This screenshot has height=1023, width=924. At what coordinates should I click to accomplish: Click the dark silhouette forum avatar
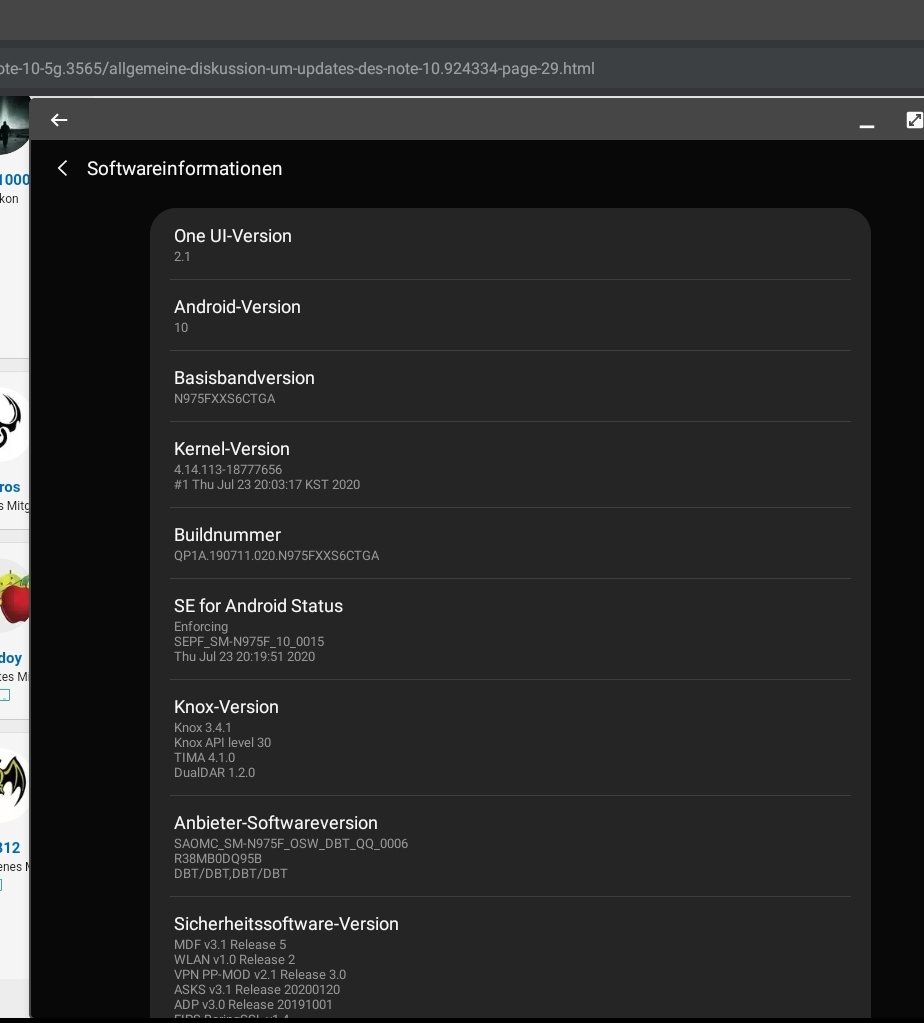[x=14, y=124]
